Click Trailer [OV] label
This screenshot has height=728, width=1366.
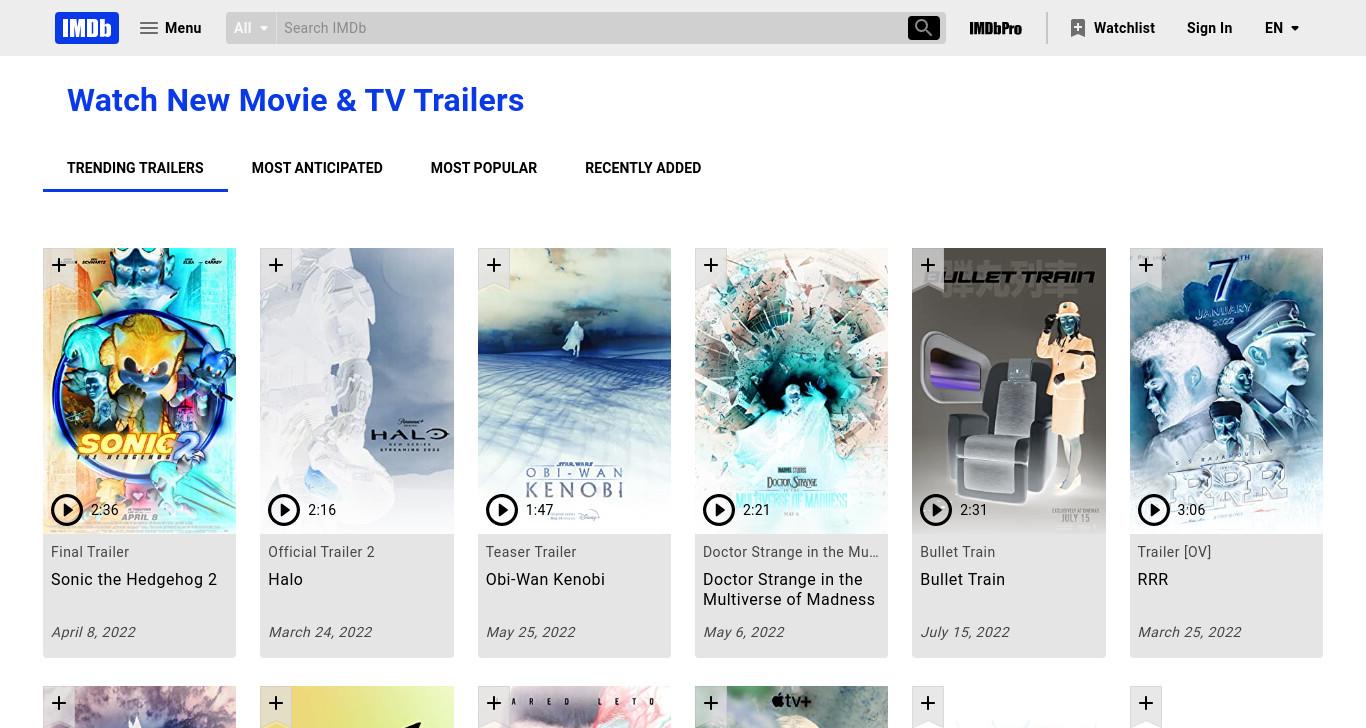click(x=1174, y=552)
